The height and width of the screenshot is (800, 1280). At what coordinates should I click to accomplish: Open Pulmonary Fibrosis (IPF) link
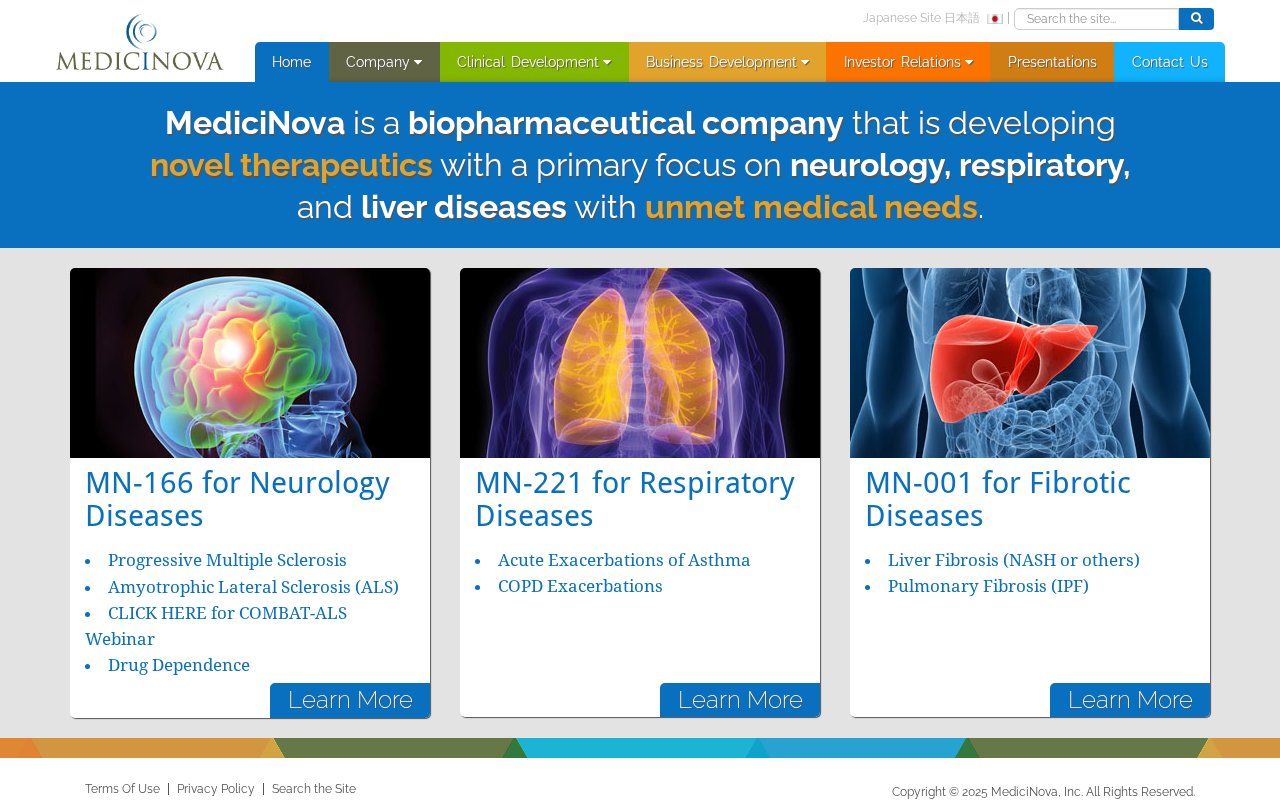coord(988,586)
